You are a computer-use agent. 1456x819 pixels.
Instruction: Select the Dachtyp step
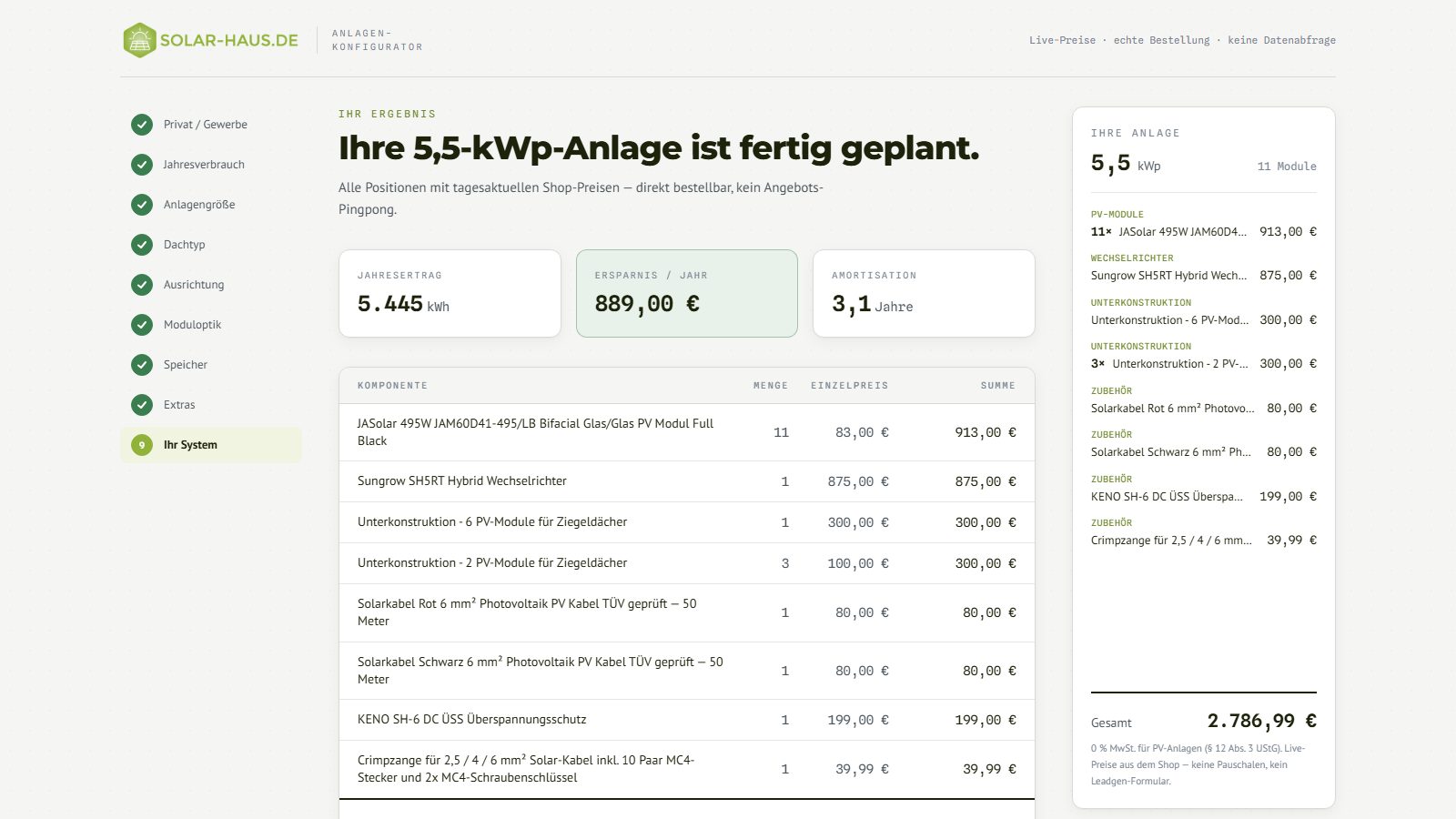click(x=211, y=245)
